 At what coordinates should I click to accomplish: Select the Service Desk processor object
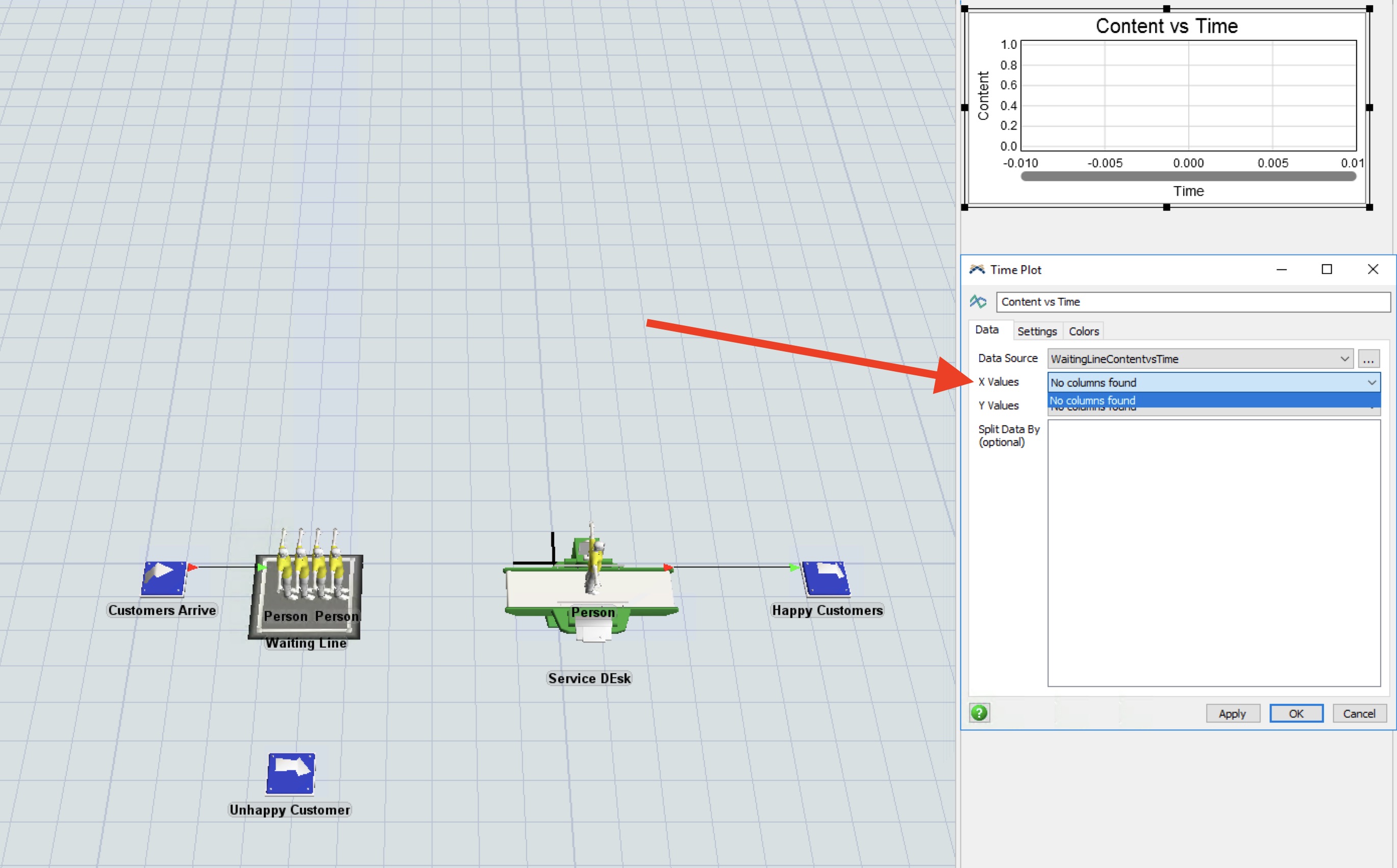click(x=590, y=591)
